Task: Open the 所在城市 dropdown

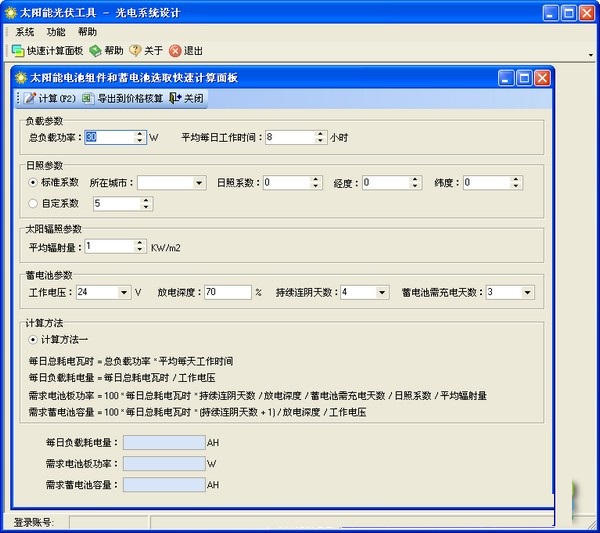Action: point(199,183)
